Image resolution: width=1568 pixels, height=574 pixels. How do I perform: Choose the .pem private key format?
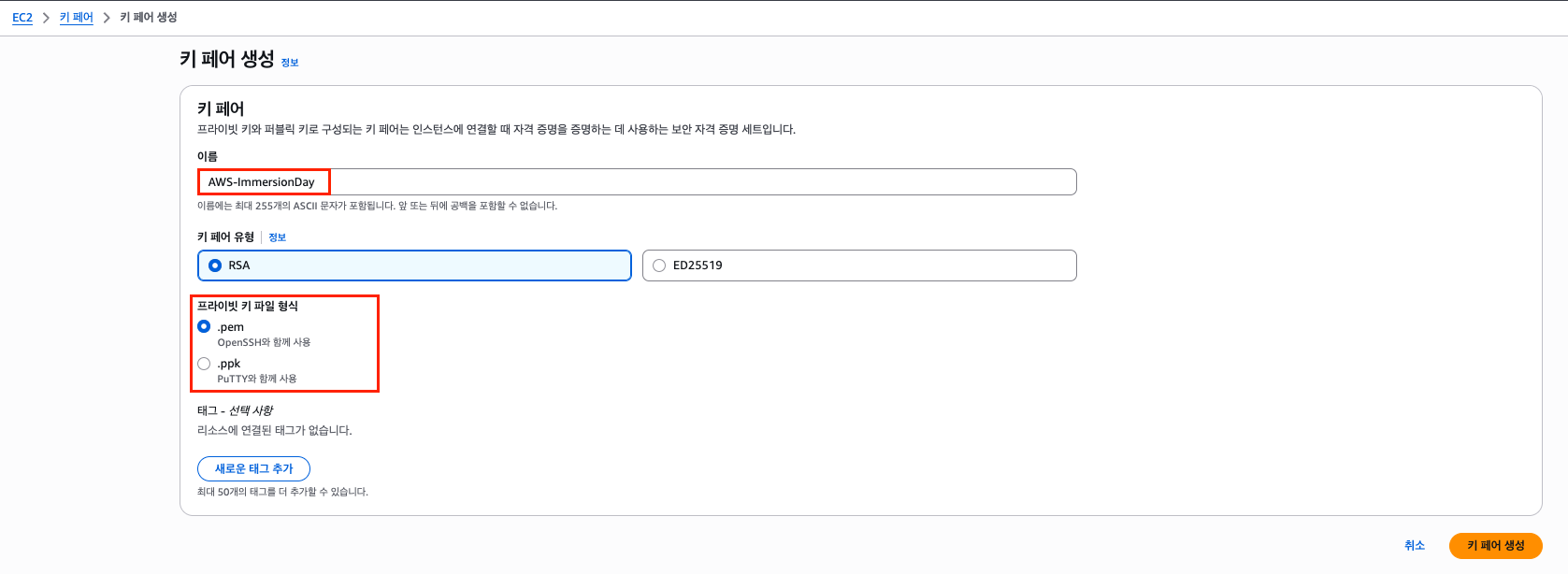coord(204,327)
